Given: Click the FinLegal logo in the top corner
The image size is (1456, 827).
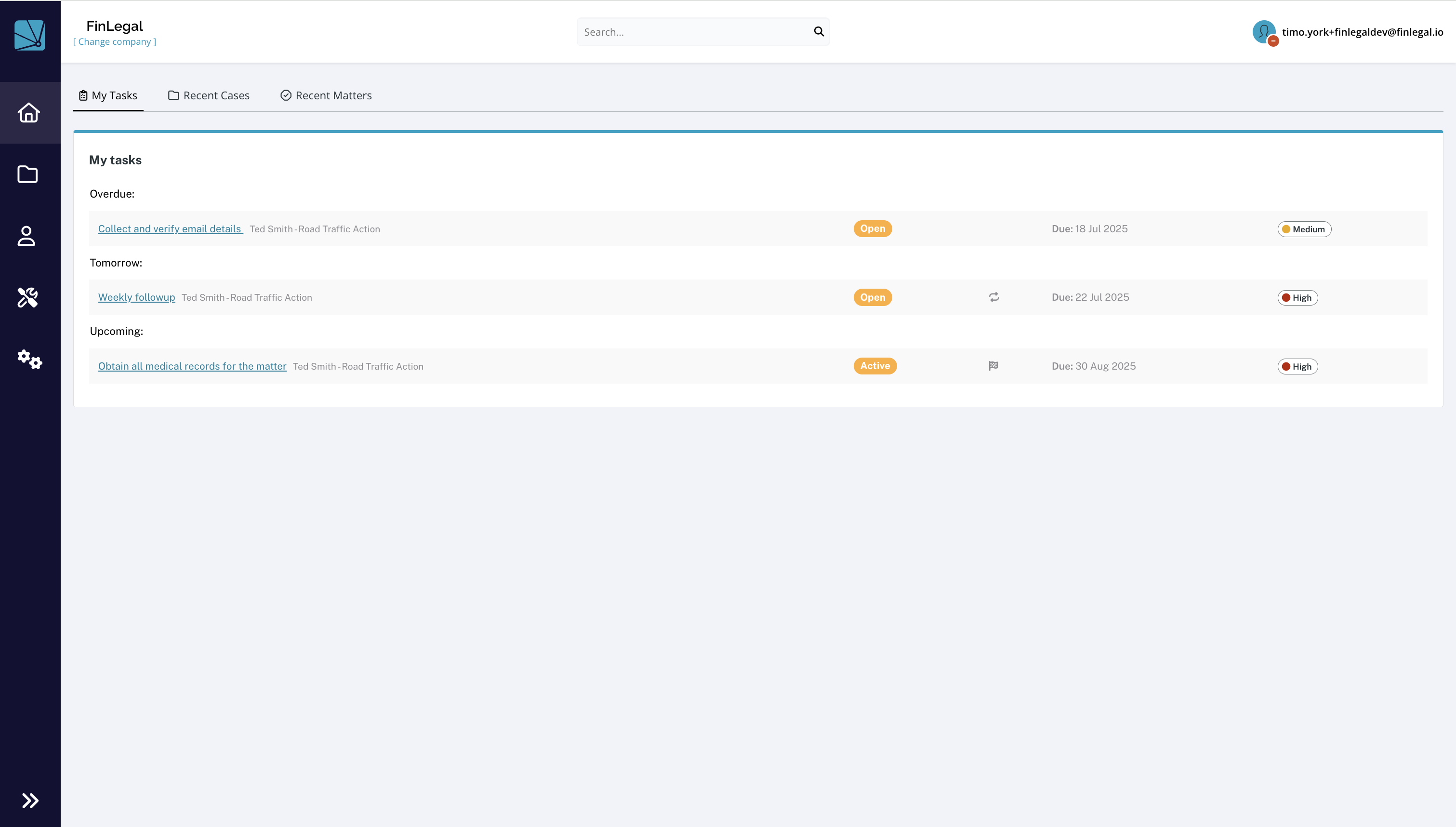Looking at the screenshot, I should (30, 36).
